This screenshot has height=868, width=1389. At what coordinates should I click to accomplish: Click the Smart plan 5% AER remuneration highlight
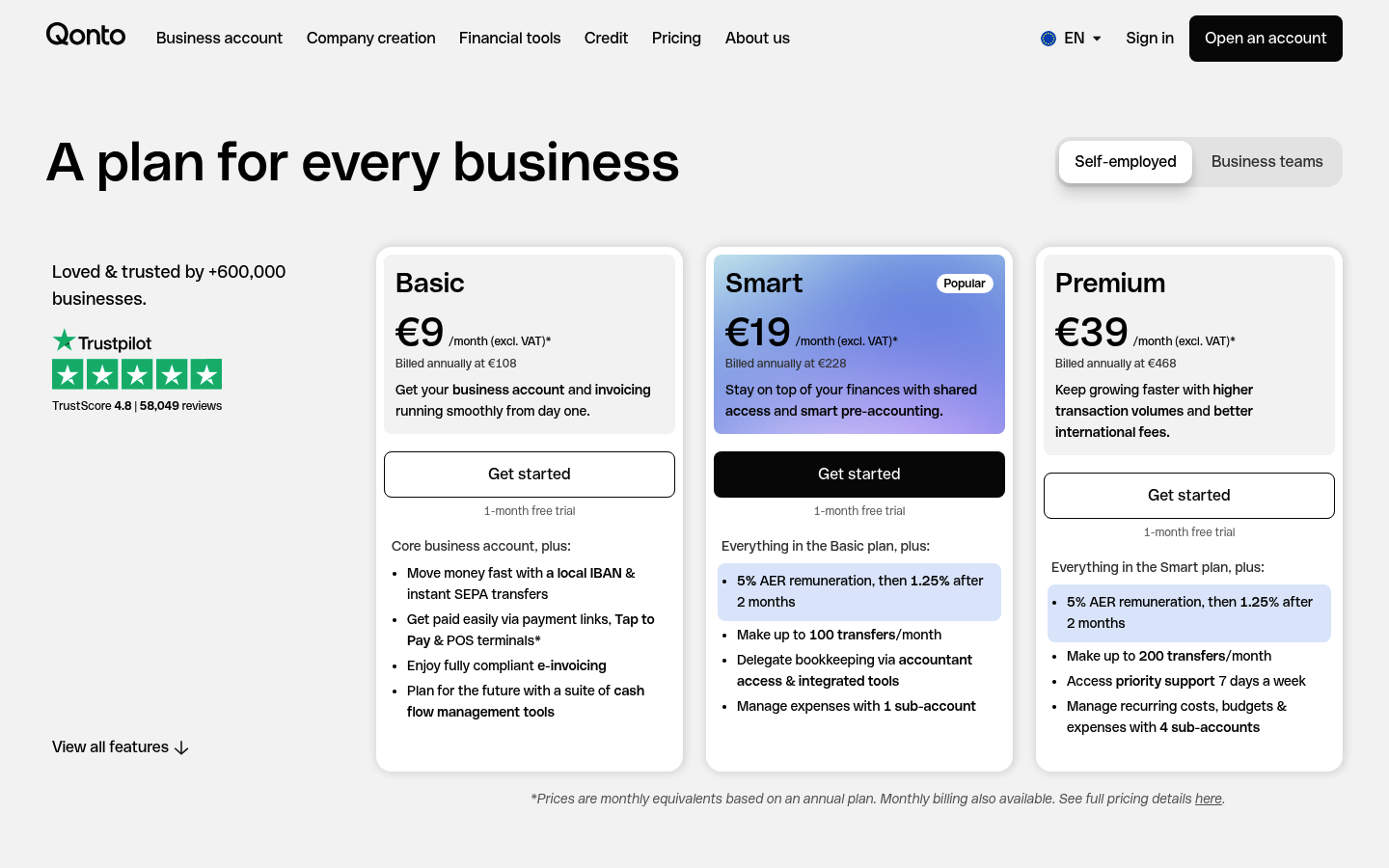859,591
